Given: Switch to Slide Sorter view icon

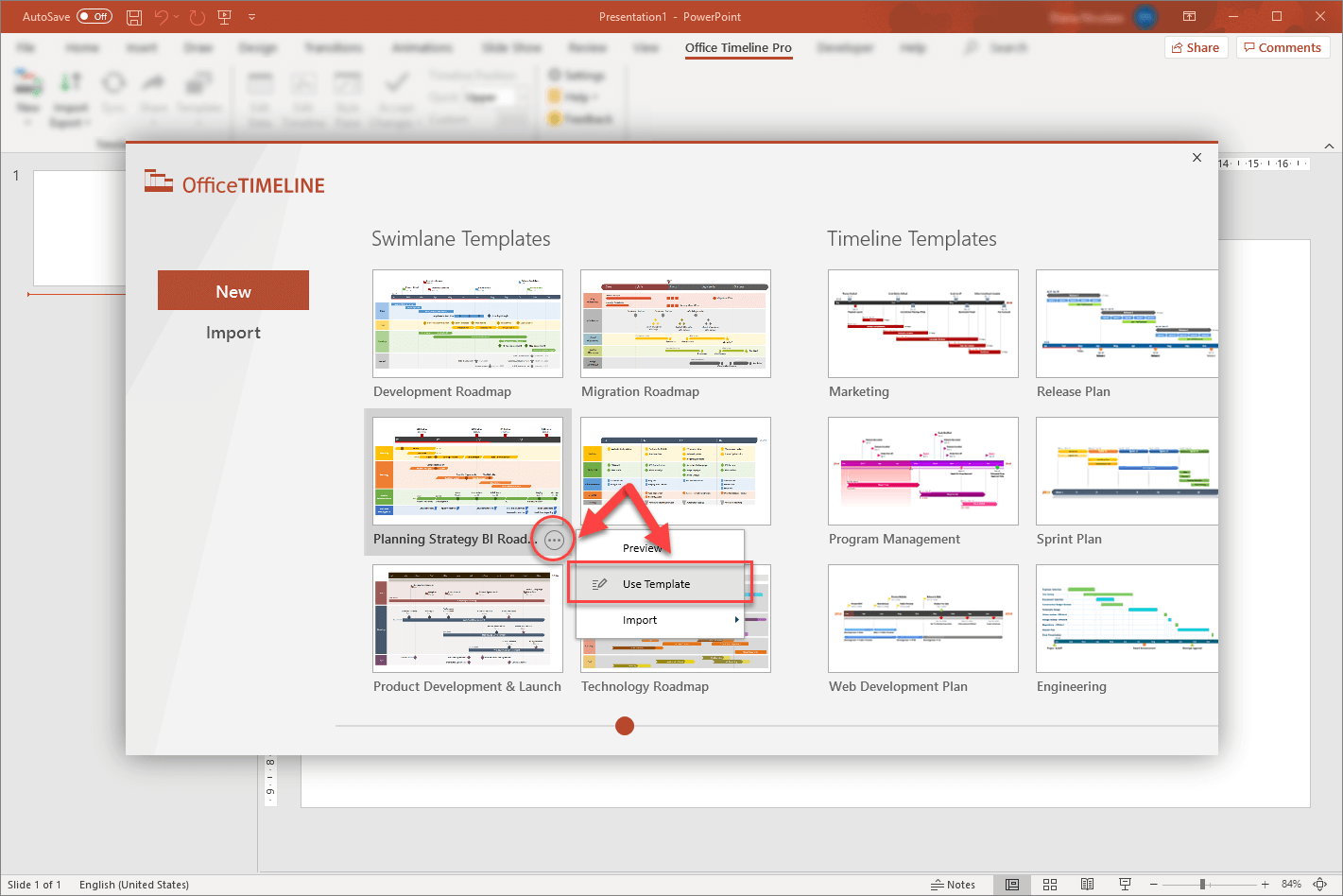Looking at the screenshot, I should coord(1050,885).
